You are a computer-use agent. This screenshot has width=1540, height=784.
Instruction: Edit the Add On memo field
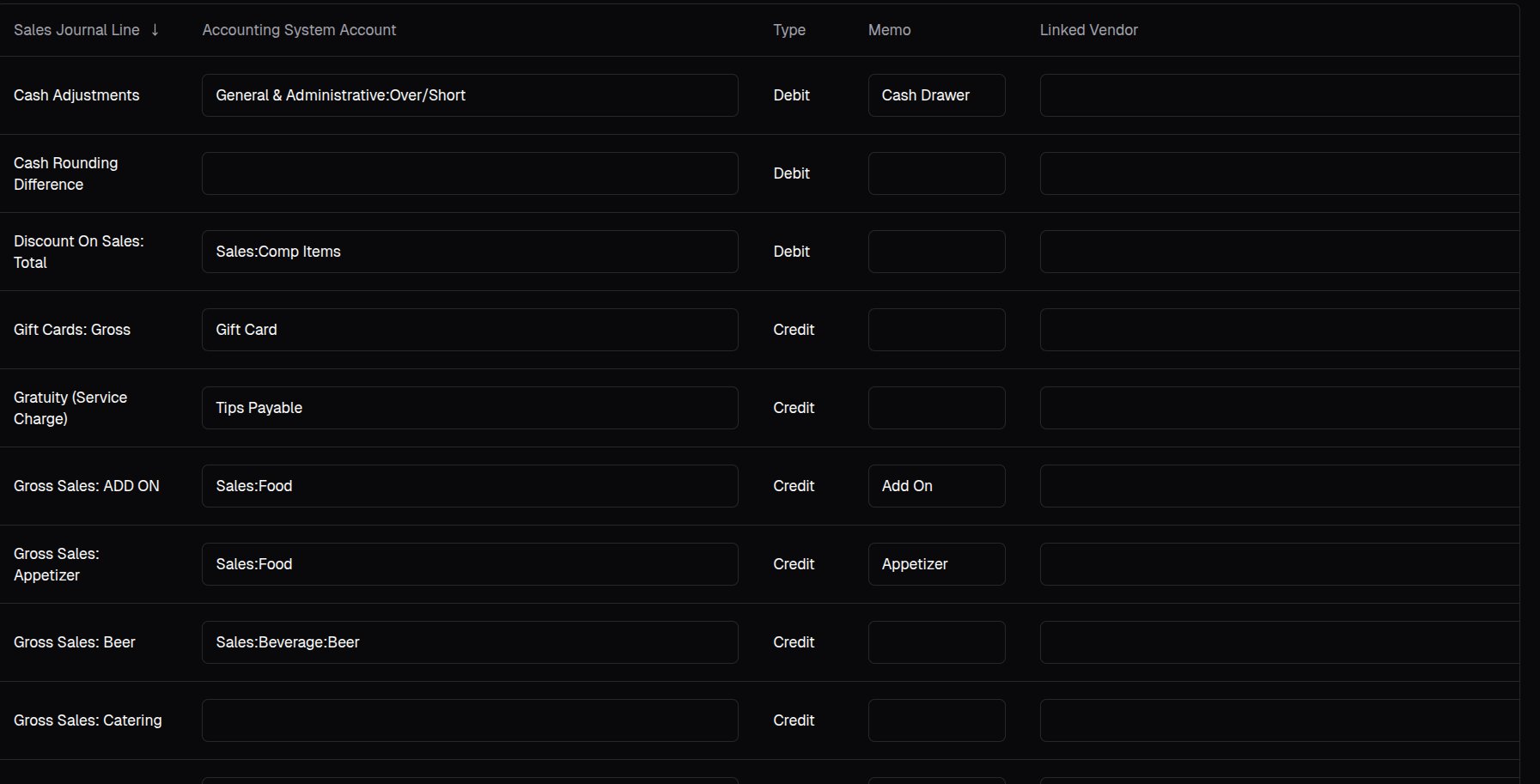click(x=936, y=486)
